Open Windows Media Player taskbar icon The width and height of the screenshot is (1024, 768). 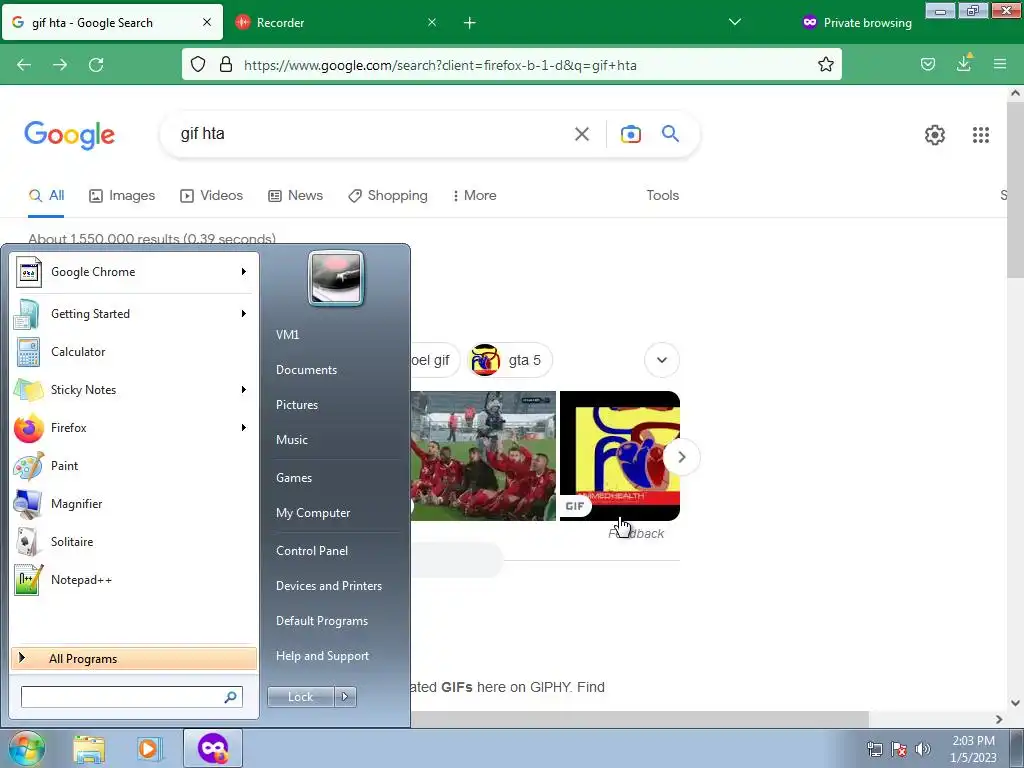pos(148,749)
